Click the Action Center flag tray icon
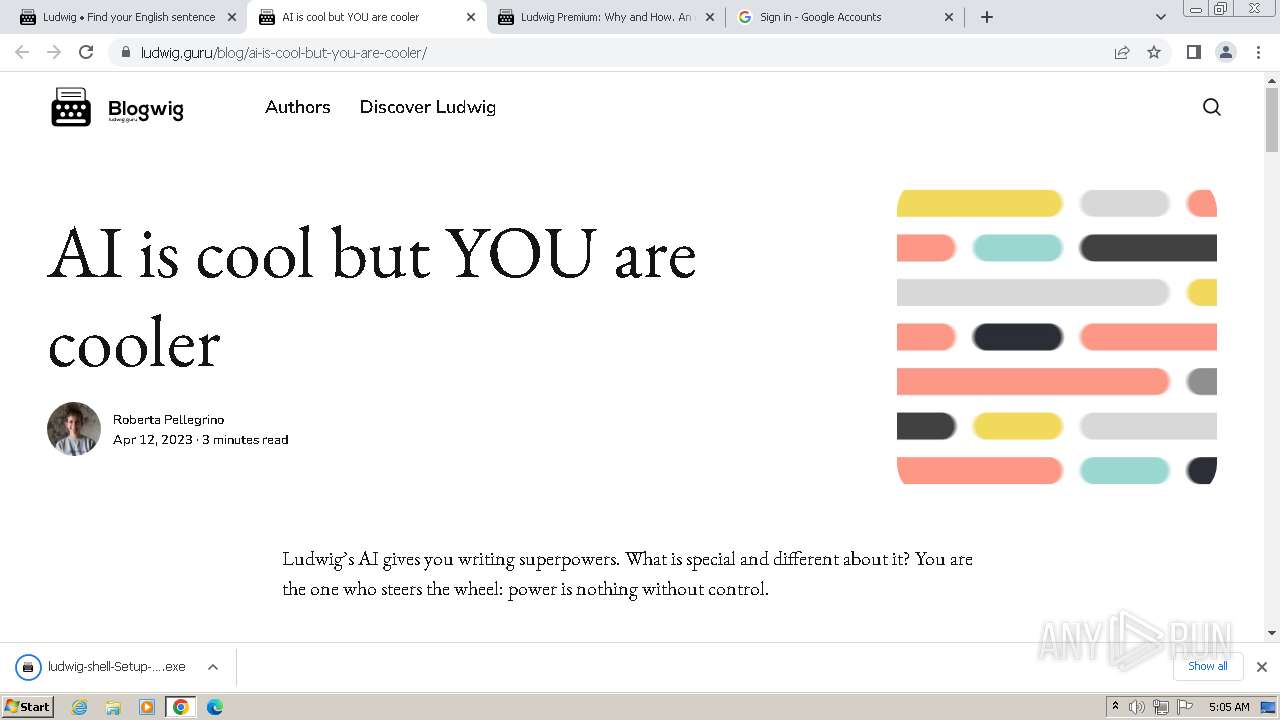Screen dimensions: 1280x720 (1185, 707)
